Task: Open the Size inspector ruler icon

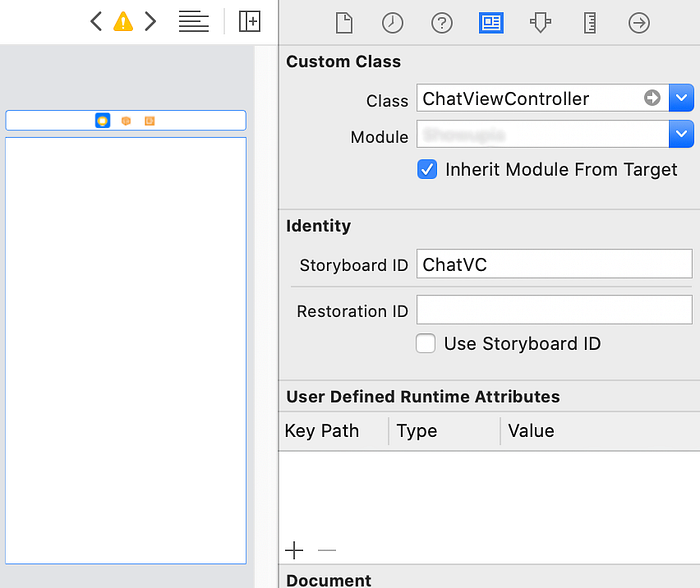Action: coord(590,23)
